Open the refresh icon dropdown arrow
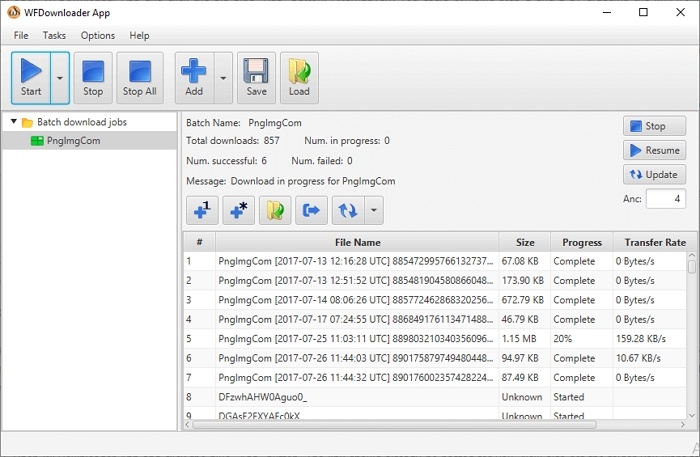This screenshot has width=700, height=457. tap(374, 210)
